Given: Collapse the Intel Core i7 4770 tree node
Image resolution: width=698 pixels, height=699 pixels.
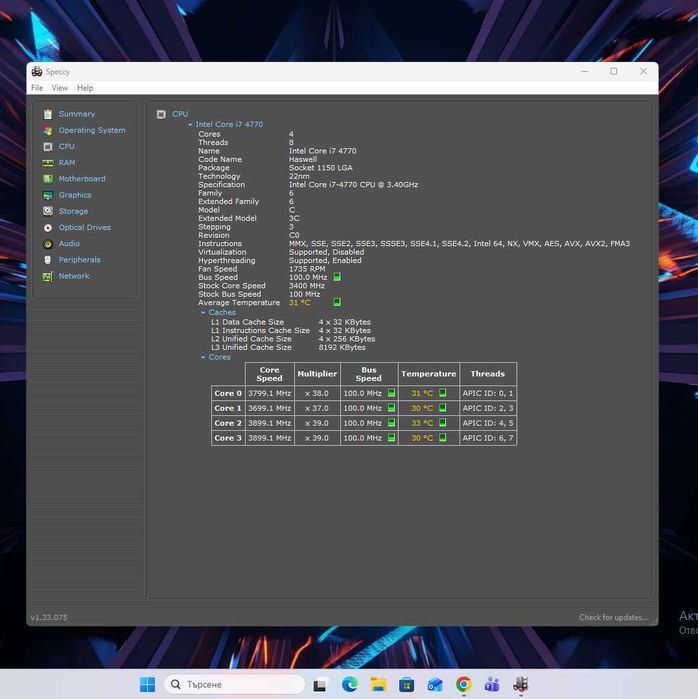Looking at the screenshot, I should click(190, 125).
